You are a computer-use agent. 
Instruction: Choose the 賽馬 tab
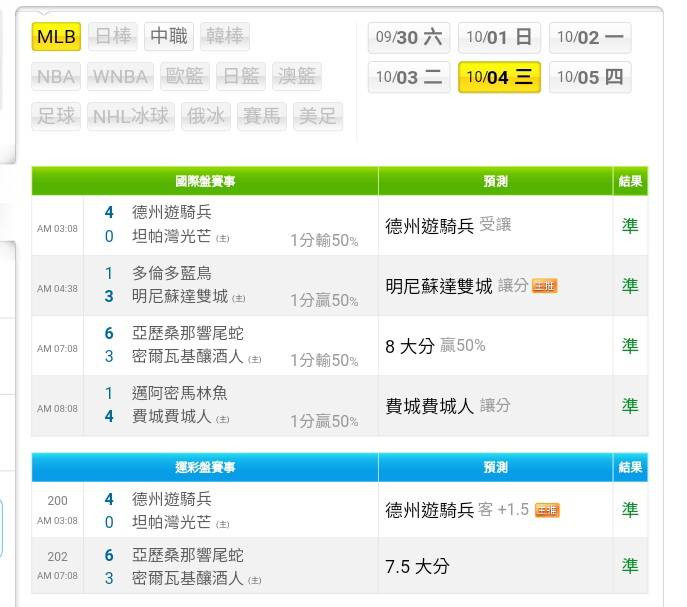262,117
